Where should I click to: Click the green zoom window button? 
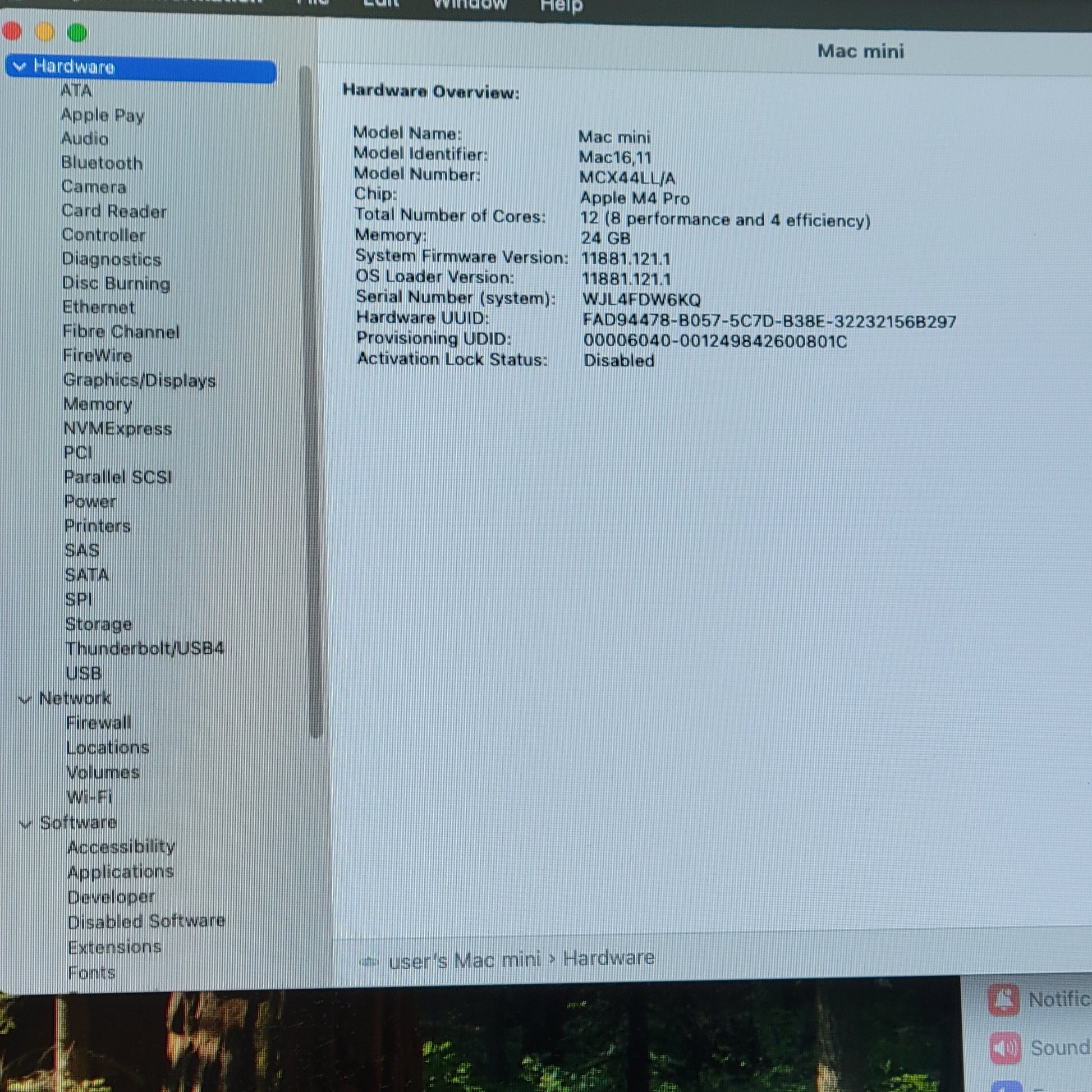click(77, 33)
